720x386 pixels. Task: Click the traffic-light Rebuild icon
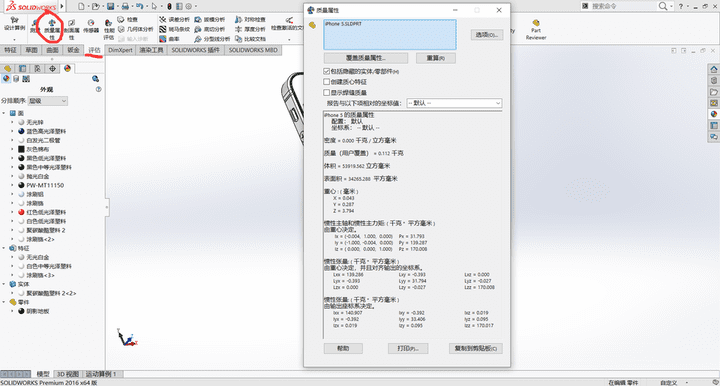pos(169,6)
